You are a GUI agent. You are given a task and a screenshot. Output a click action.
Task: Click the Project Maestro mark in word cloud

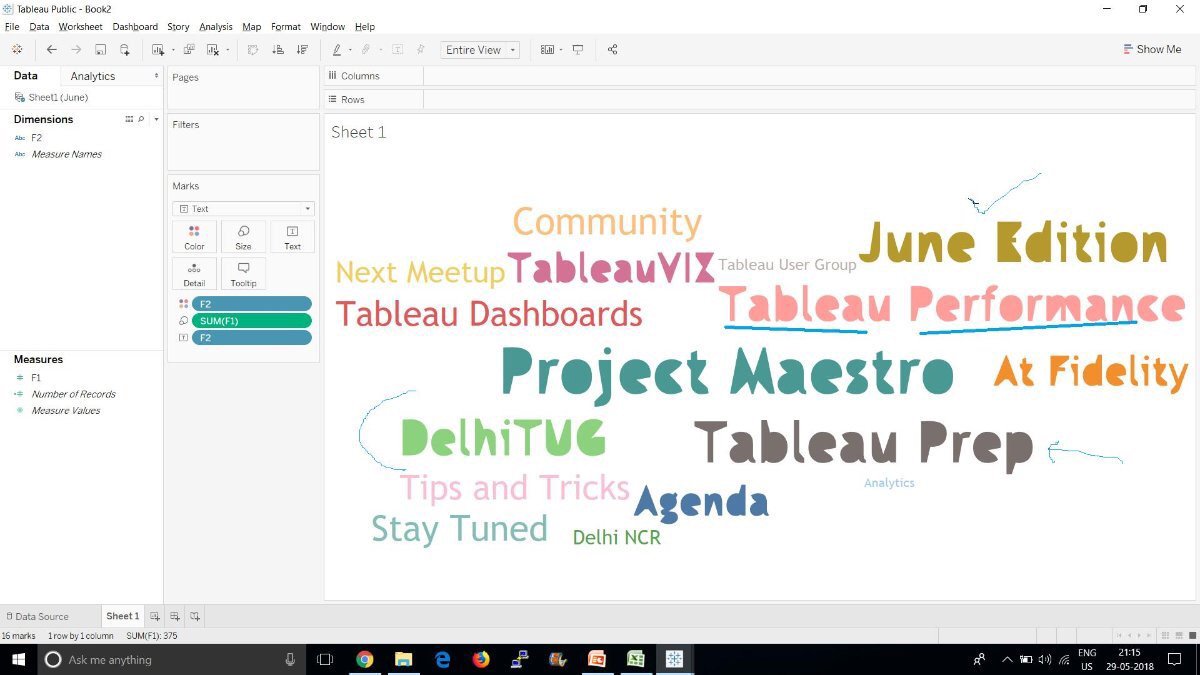click(727, 374)
